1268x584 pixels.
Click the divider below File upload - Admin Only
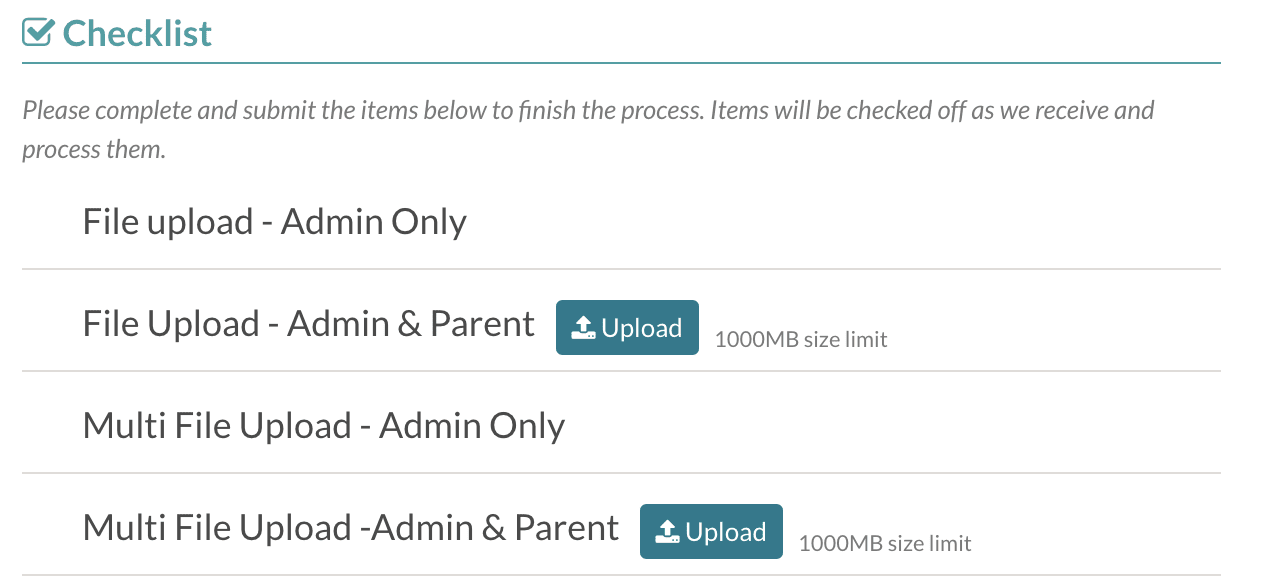tap(620, 269)
